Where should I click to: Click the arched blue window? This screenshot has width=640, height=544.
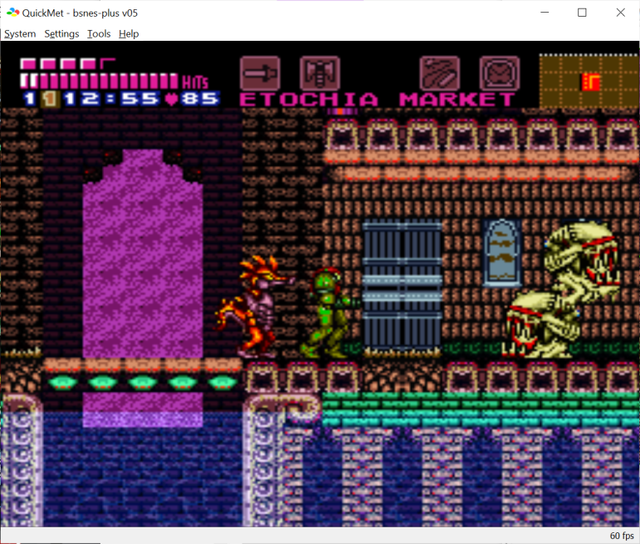(x=502, y=253)
